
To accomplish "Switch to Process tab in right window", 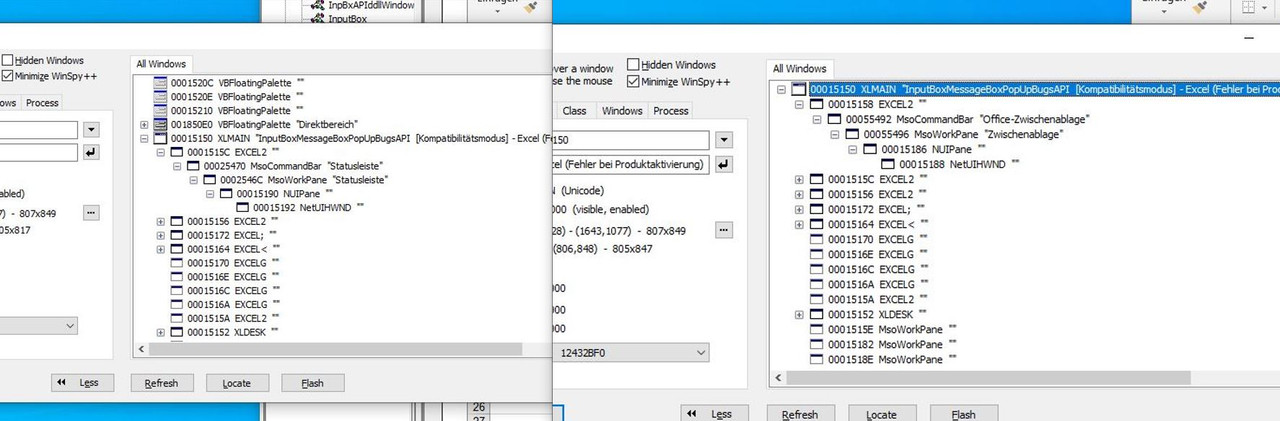I will [x=671, y=110].
